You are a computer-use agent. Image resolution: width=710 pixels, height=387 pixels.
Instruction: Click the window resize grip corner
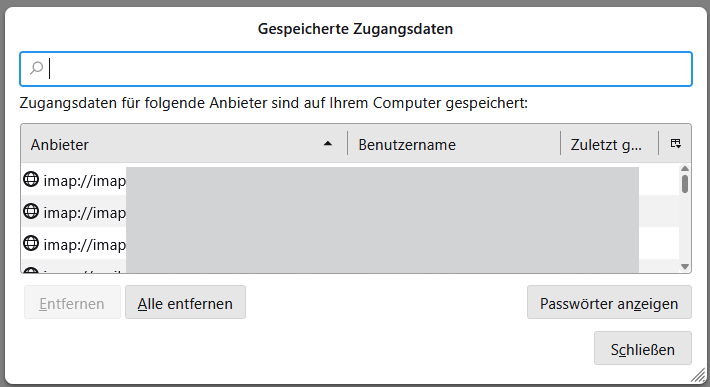(x=699, y=376)
